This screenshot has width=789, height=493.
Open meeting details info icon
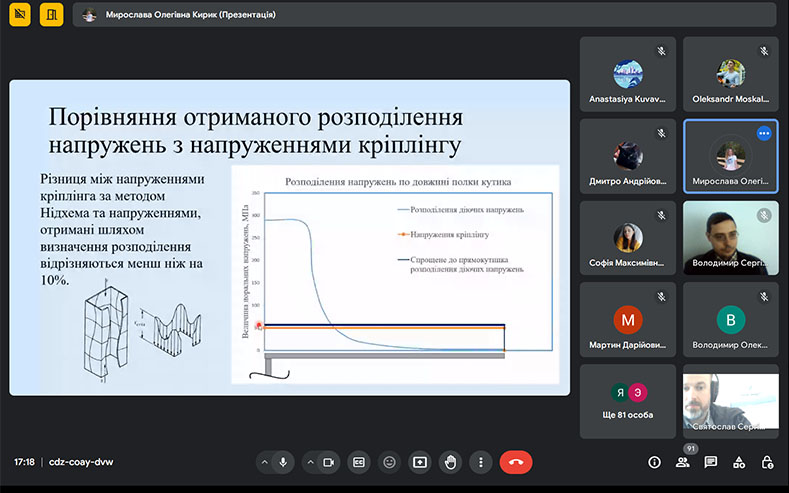[654, 462]
